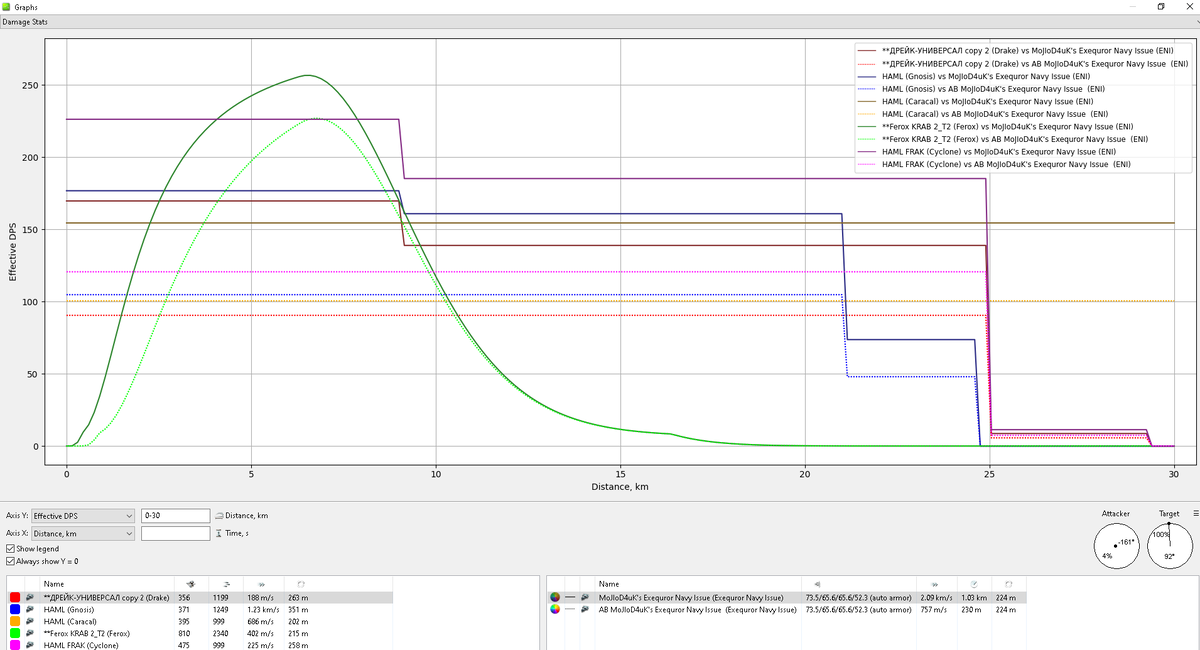Click the distance range field containing 0-30

pyautogui.click(x=175, y=516)
